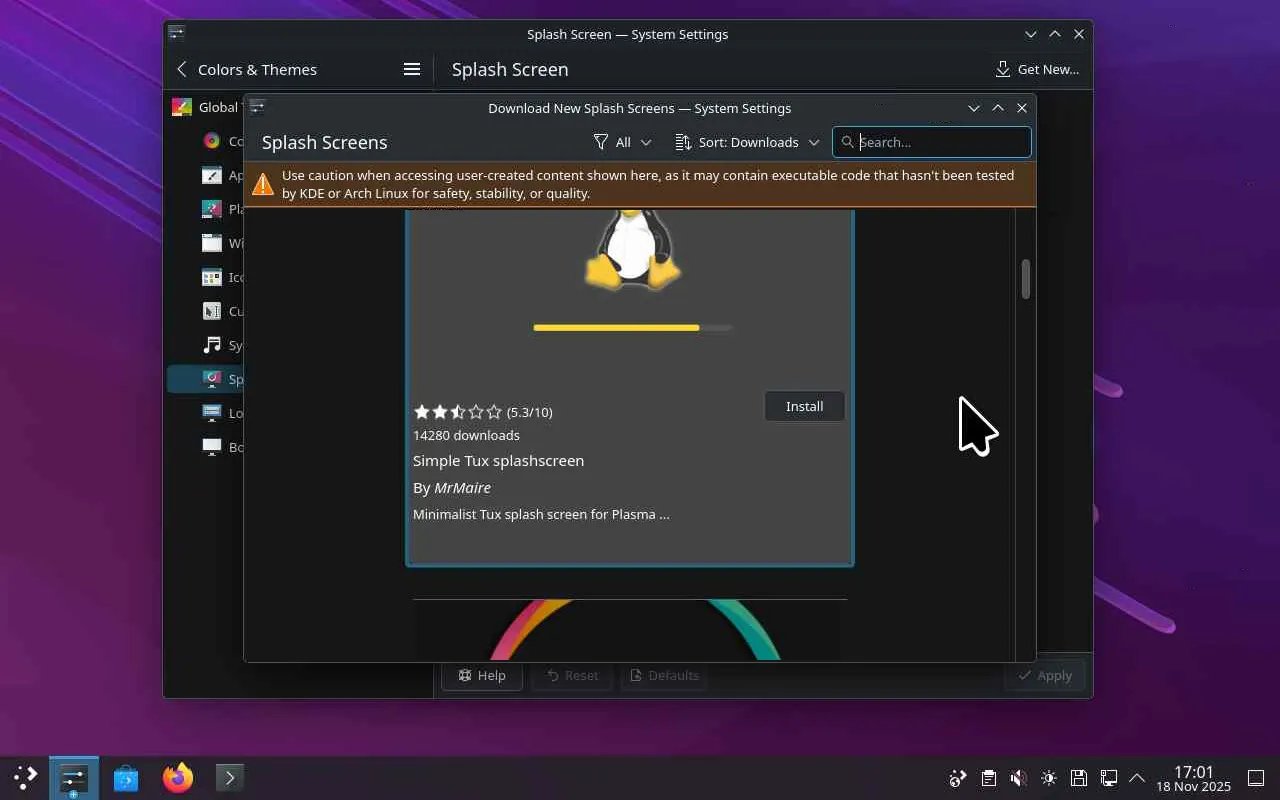Open author MrMaire's link
This screenshot has height=800, width=1280.
pos(462,487)
